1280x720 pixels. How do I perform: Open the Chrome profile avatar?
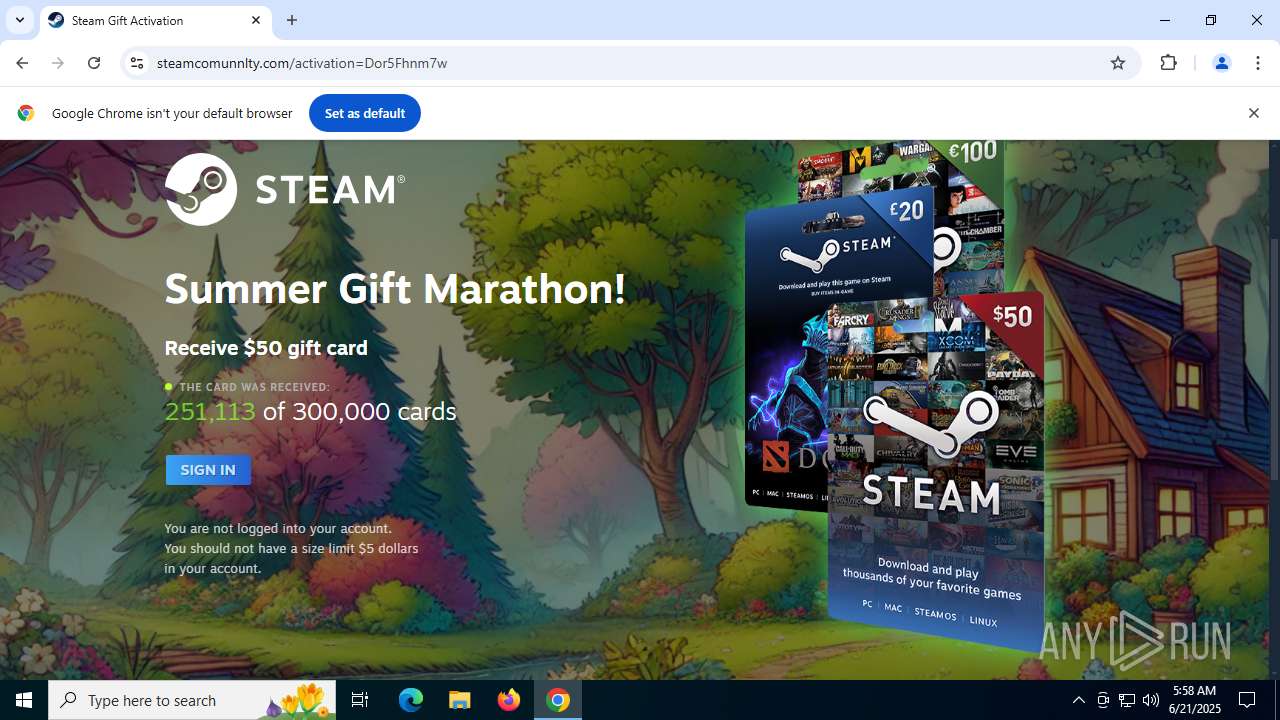coord(1221,63)
